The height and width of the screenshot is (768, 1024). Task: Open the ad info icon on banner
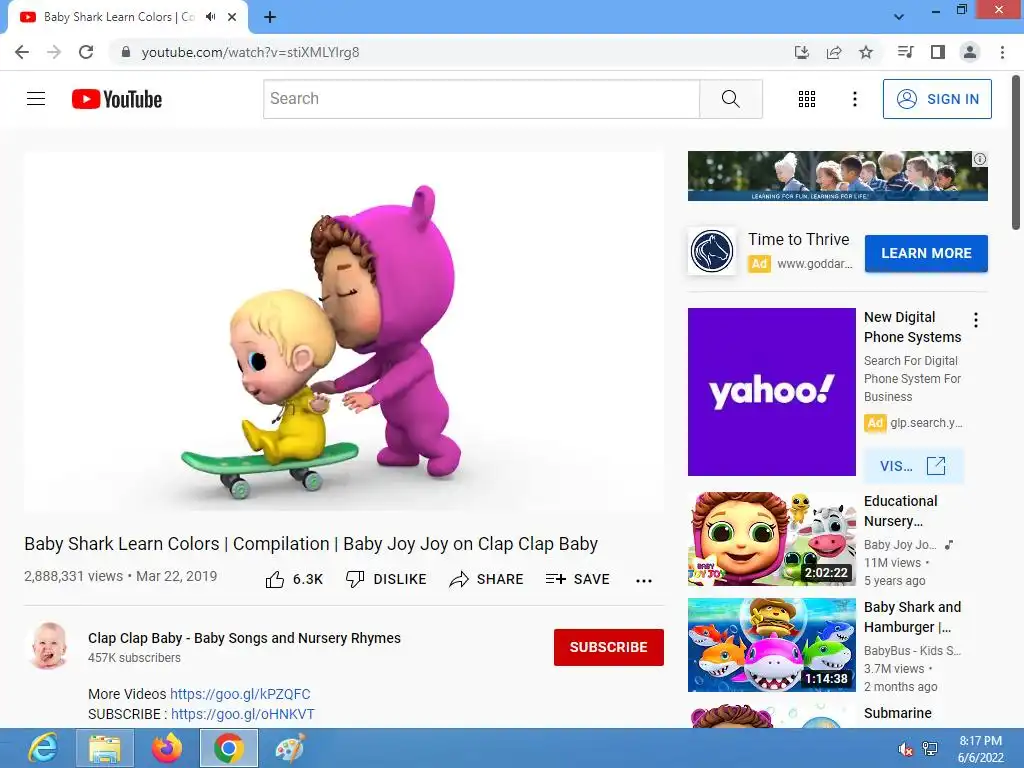coord(980,159)
